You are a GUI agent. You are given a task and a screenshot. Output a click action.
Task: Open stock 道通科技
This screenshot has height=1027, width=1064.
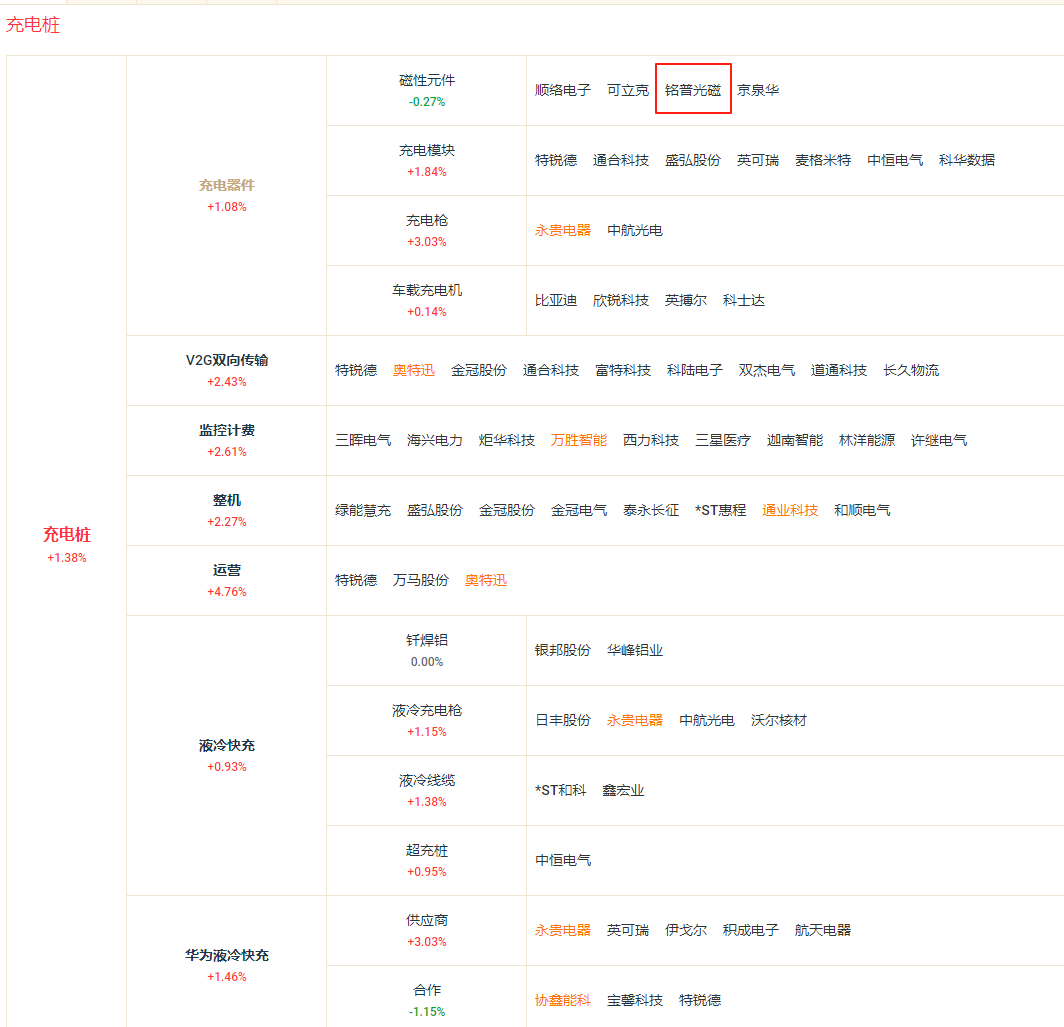pyautogui.click(x=839, y=370)
